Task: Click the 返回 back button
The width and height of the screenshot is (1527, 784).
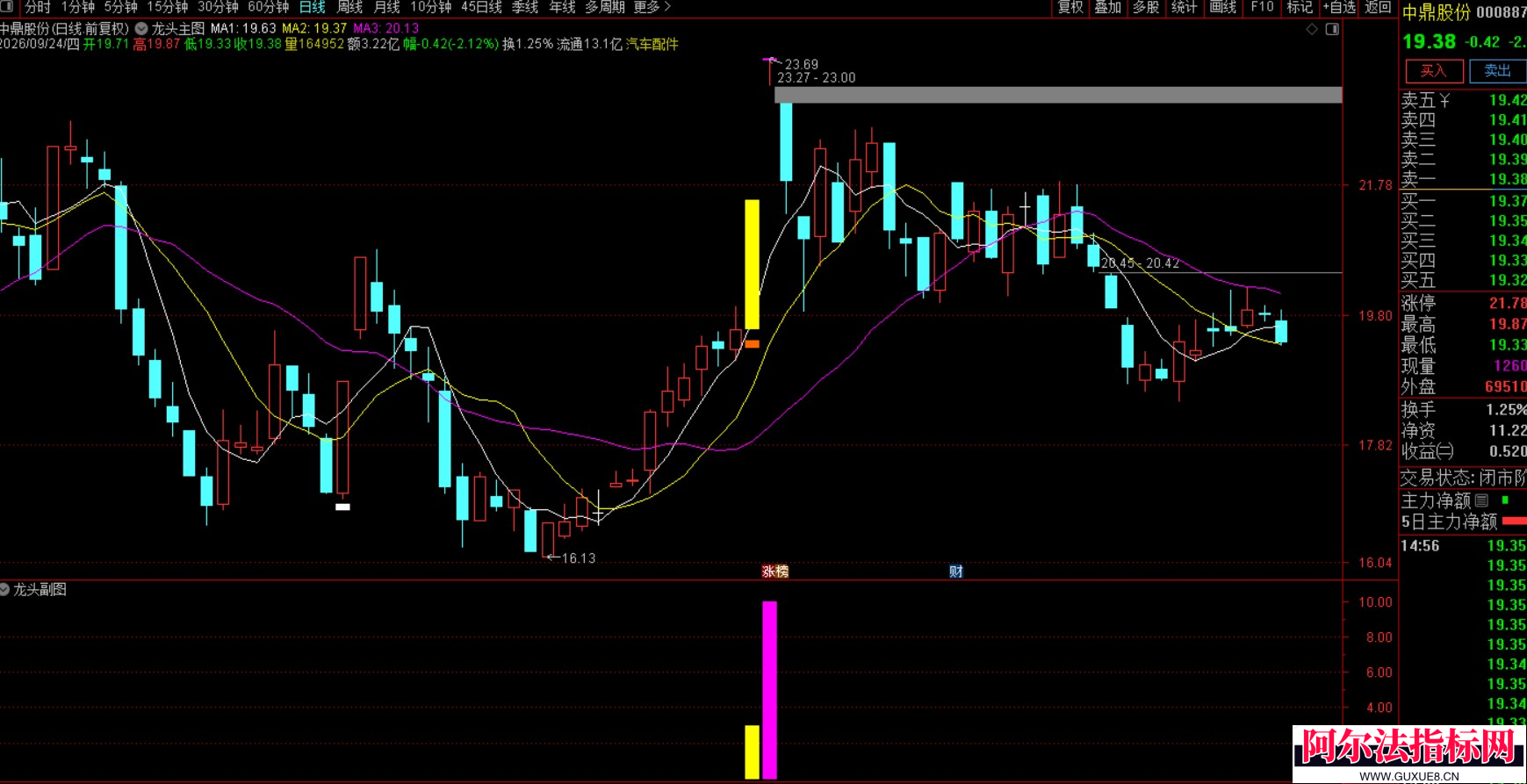Action: [x=1378, y=7]
